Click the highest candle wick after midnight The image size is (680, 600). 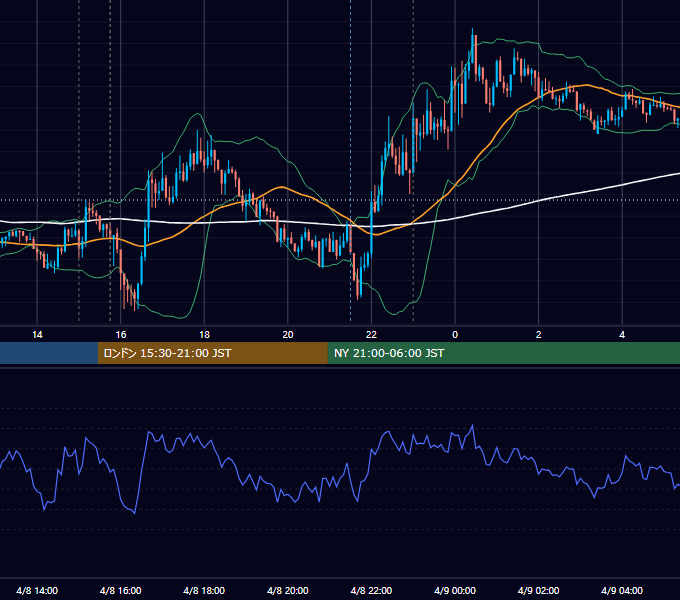472,33
